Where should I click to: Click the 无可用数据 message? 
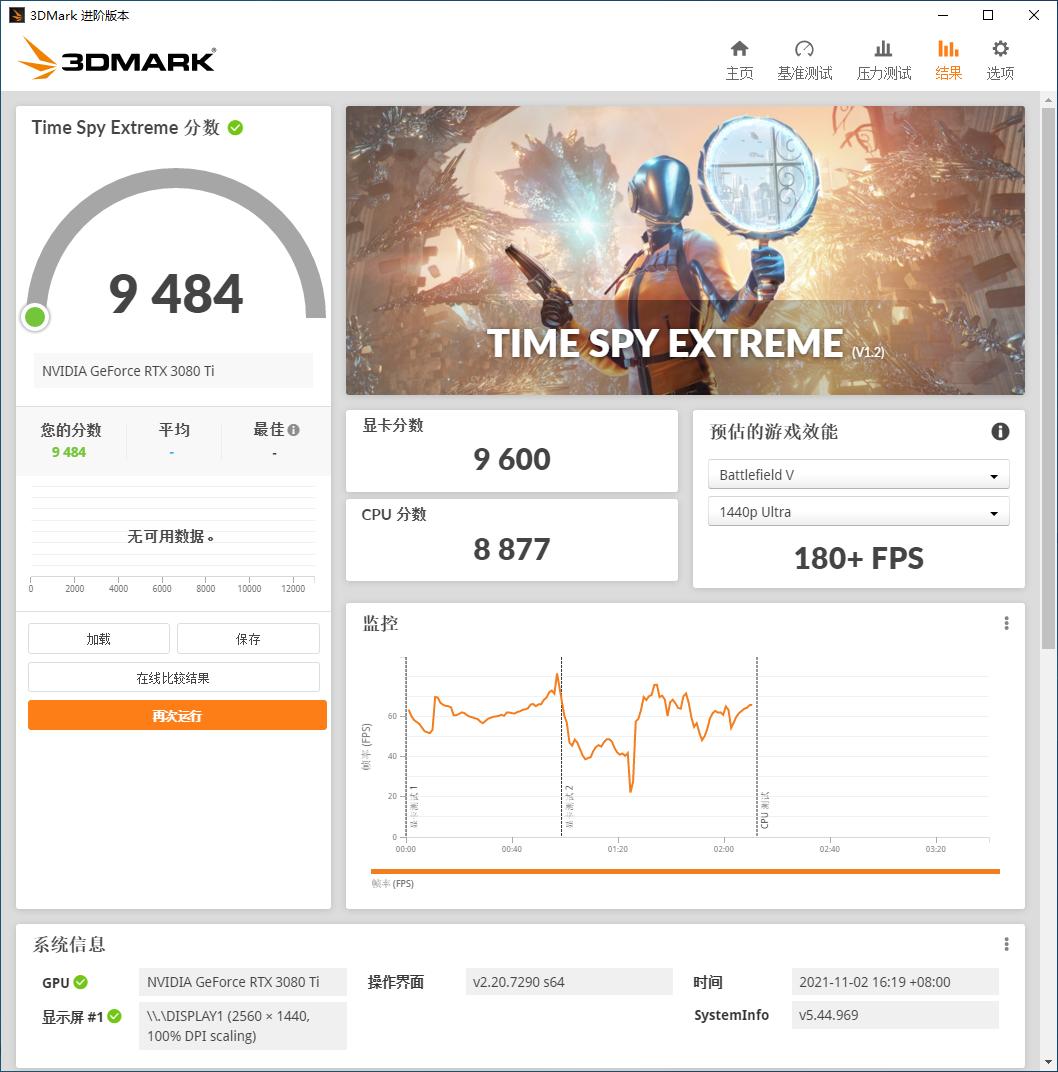coord(170,537)
